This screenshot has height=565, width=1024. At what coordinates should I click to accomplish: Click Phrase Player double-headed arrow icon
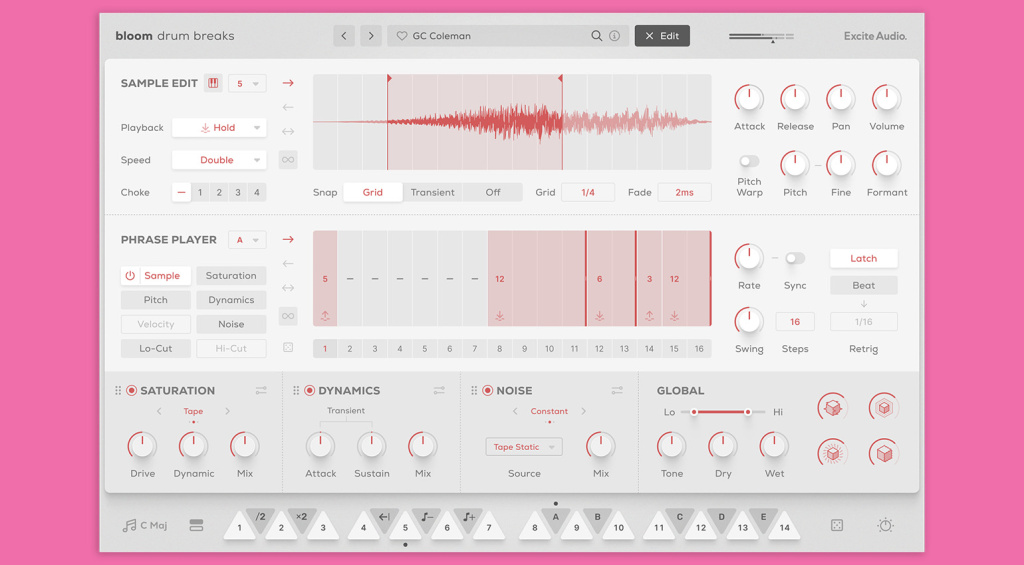(x=288, y=288)
